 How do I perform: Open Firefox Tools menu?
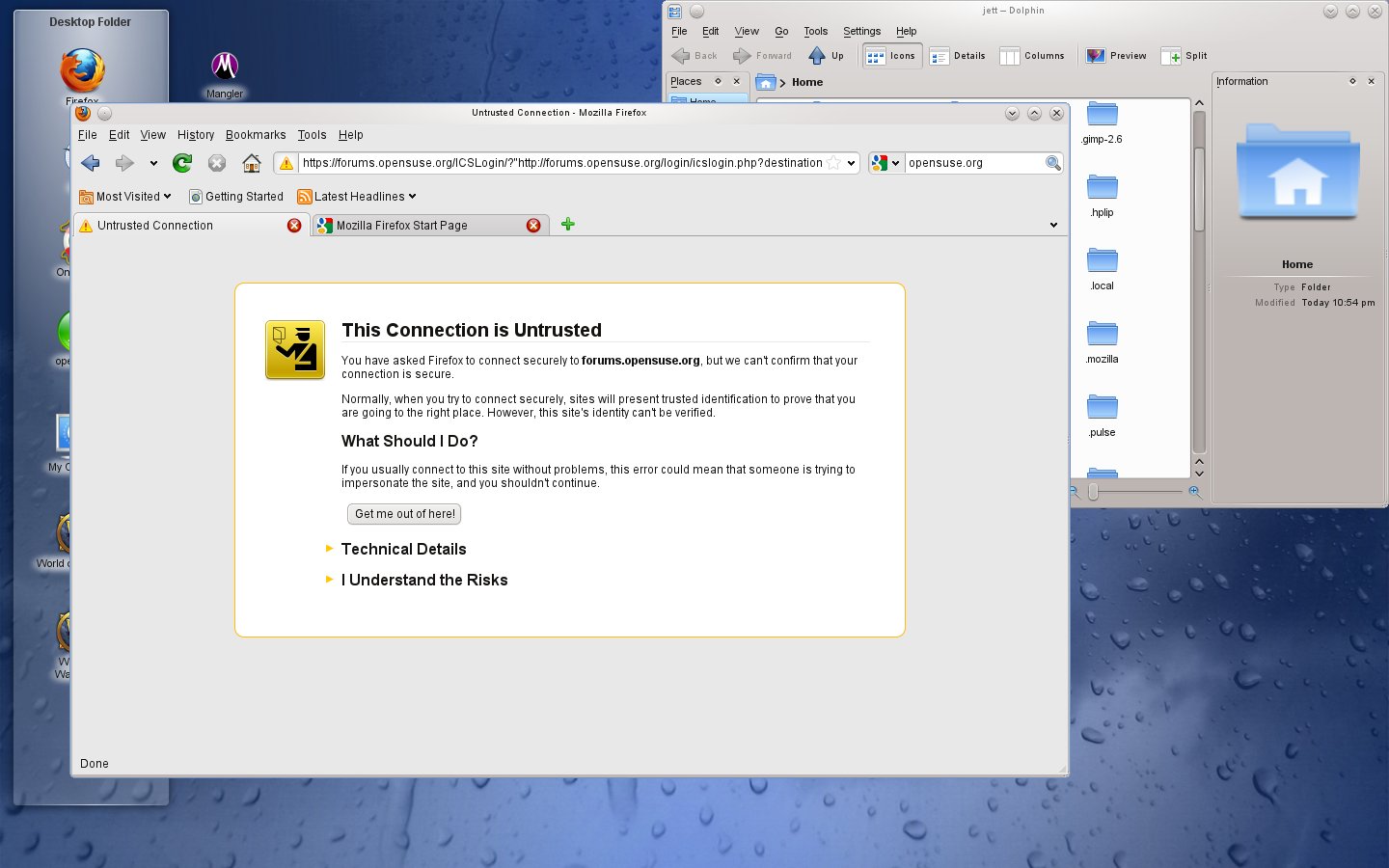pos(312,135)
